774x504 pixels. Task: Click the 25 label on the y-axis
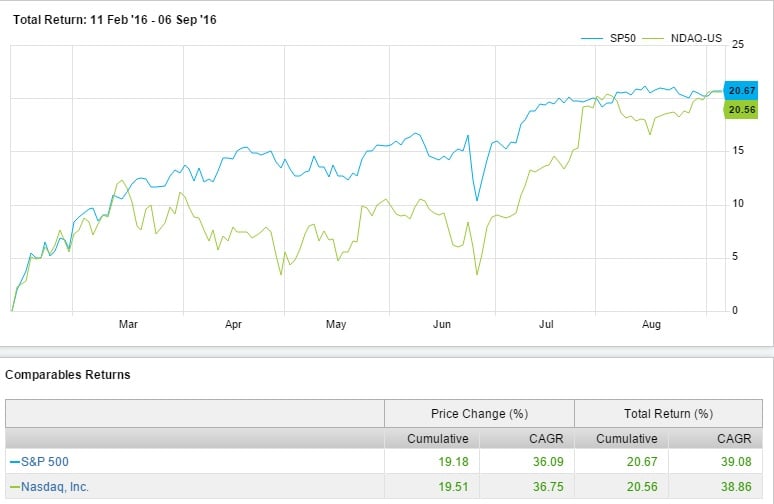(x=738, y=45)
